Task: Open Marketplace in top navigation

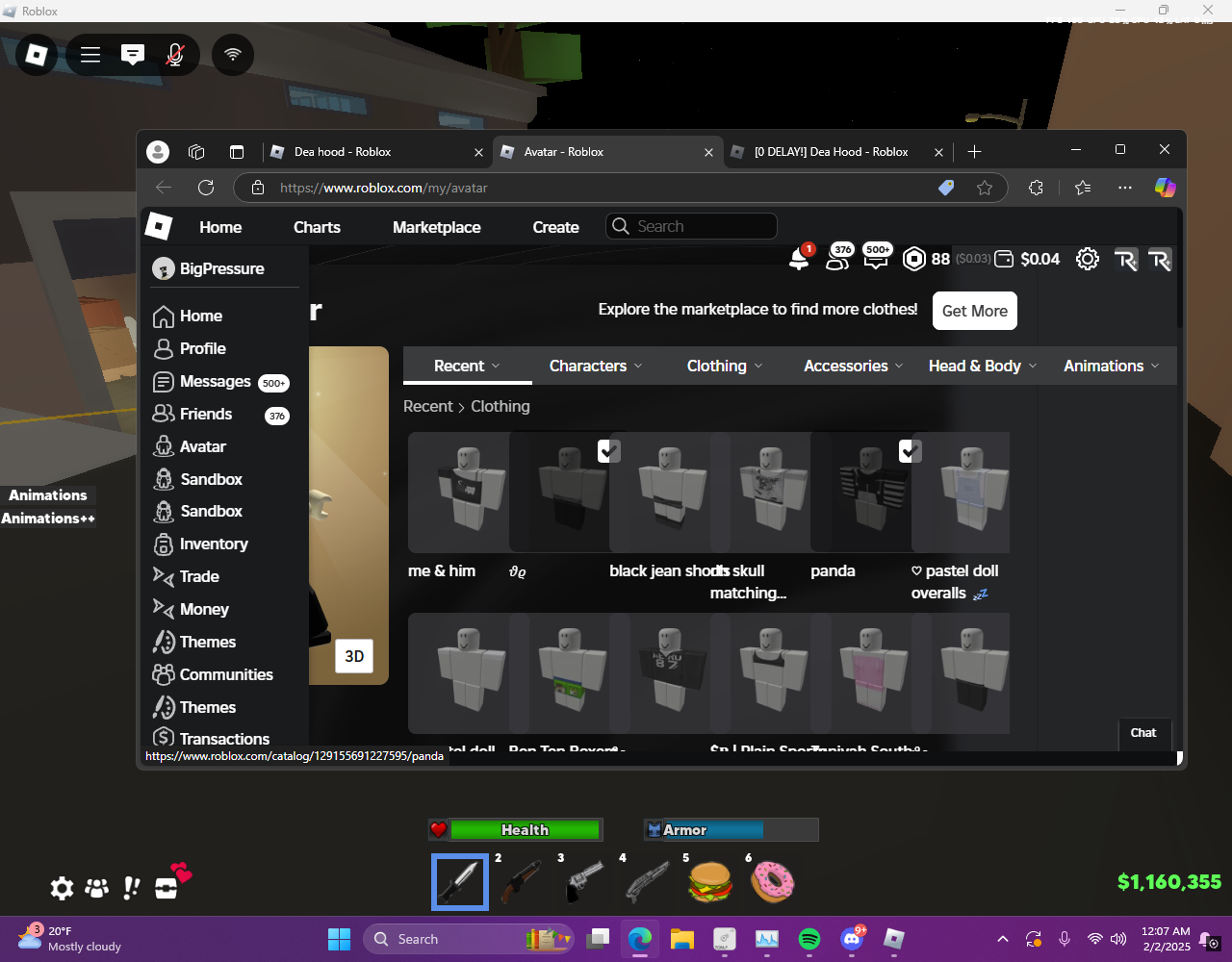Action: (x=437, y=227)
